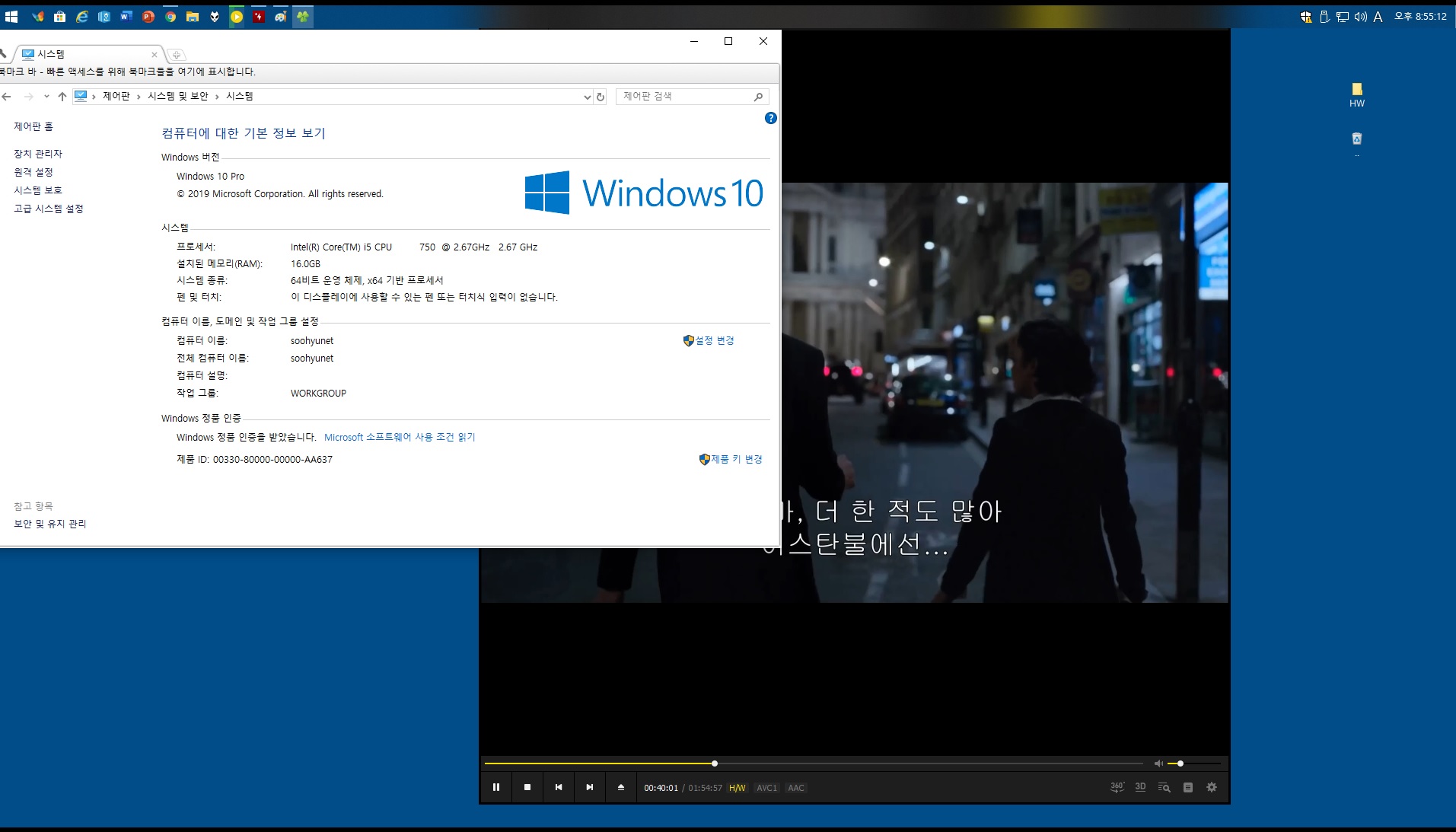This screenshot has height=832, width=1456.
Task: Open the Windows Start menu
Action: [11, 17]
